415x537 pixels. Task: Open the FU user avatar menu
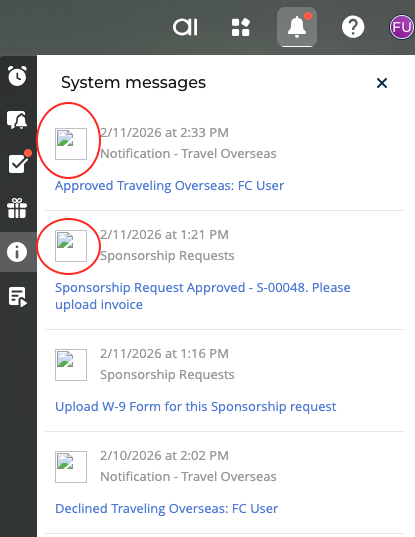[x=401, y=27]
